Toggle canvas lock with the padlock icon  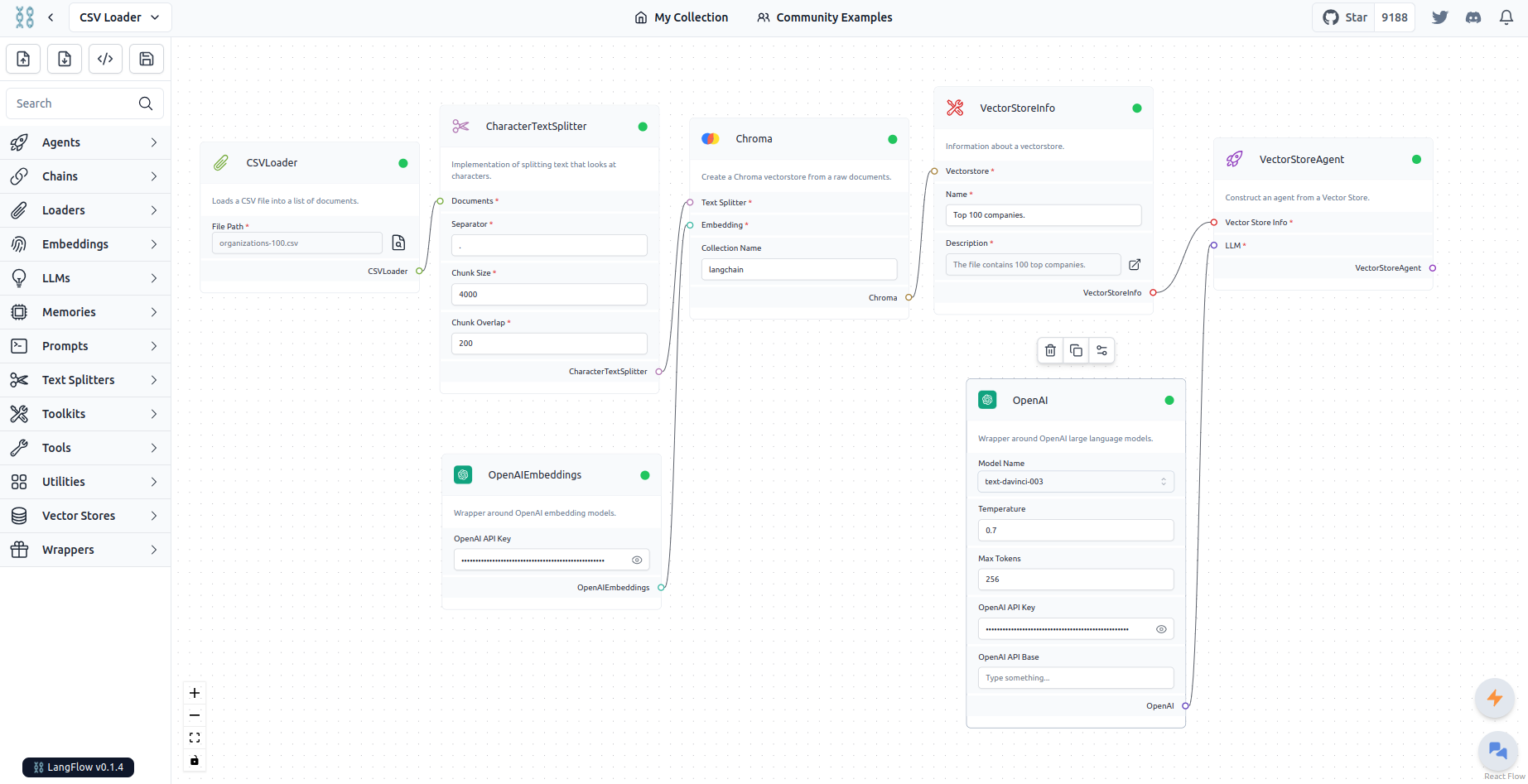[195, 760]
